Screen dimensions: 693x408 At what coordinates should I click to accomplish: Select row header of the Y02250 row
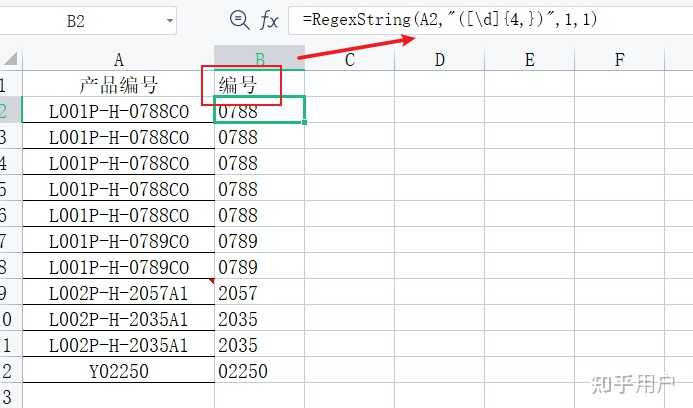[11, 370]
